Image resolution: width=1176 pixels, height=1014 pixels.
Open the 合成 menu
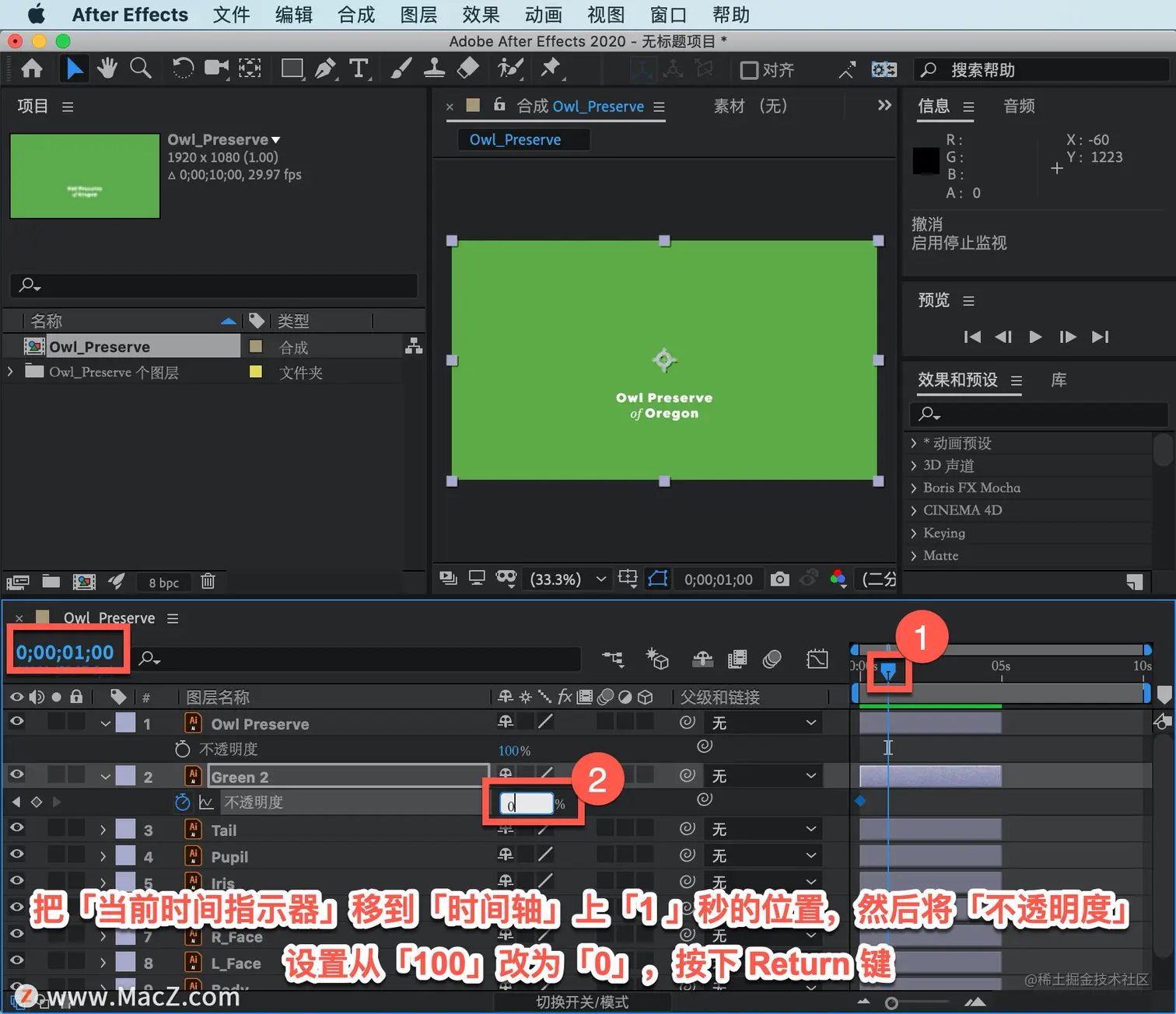(x=356, y=15)
